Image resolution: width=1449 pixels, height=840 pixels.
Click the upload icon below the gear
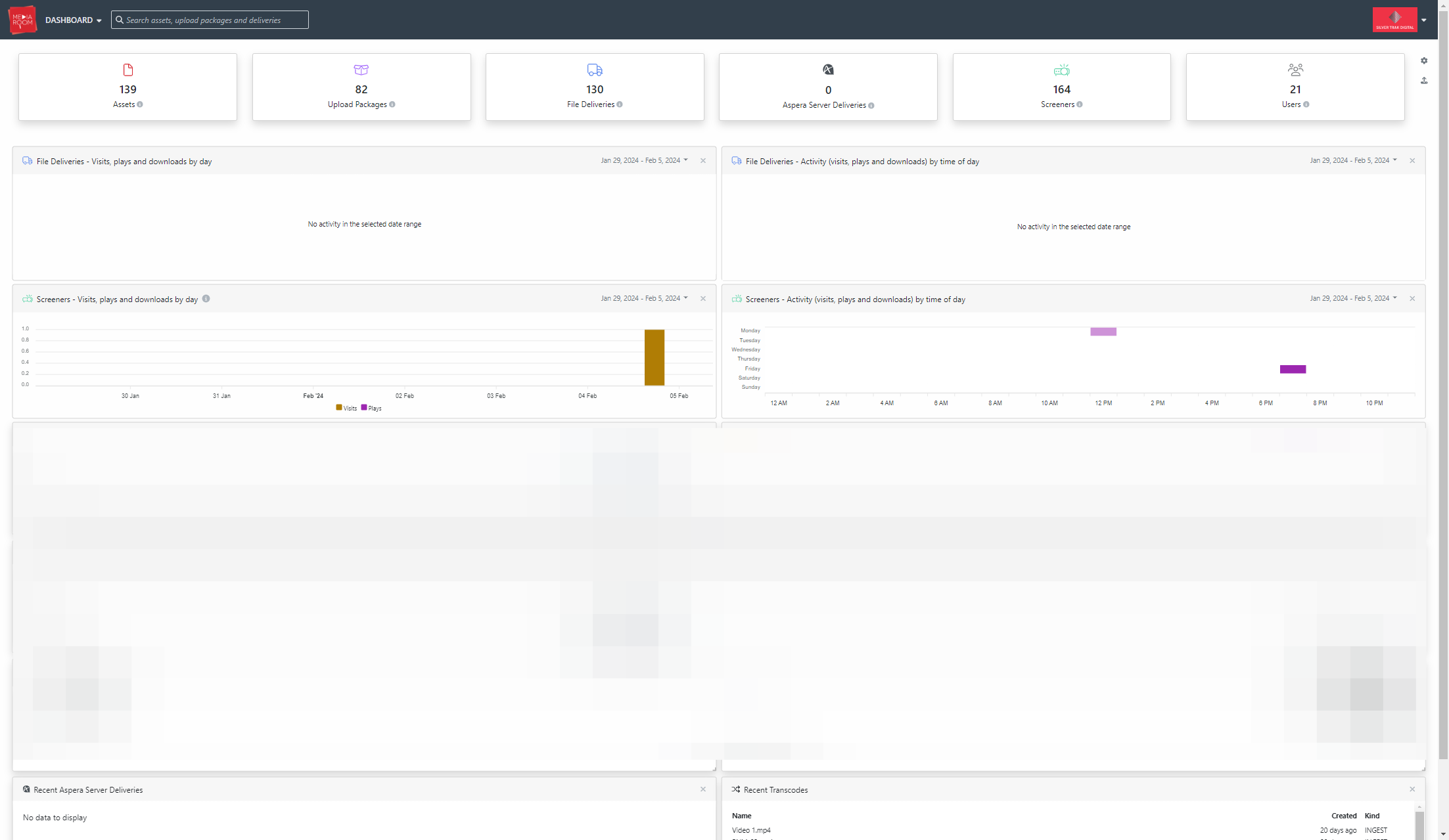pos(1424,80)
